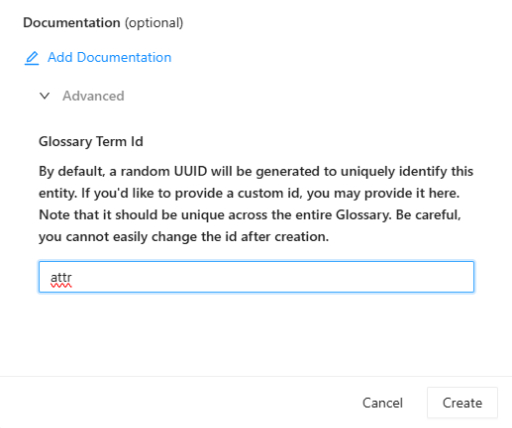Click the Documentation heading label
This screenshot has width=512, height=428.
pyautogui.click(x=72, y=23)
